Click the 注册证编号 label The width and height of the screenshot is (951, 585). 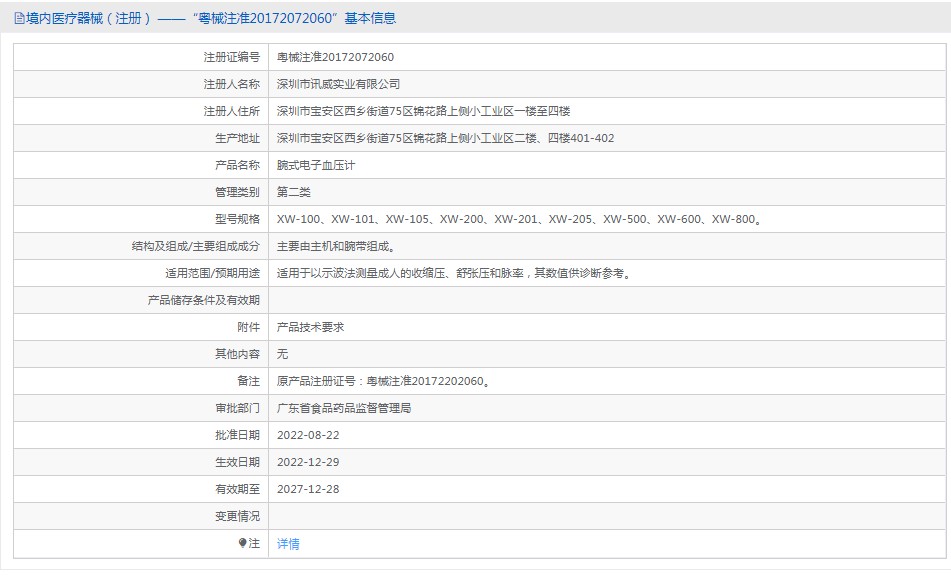(x=232, y=57)
